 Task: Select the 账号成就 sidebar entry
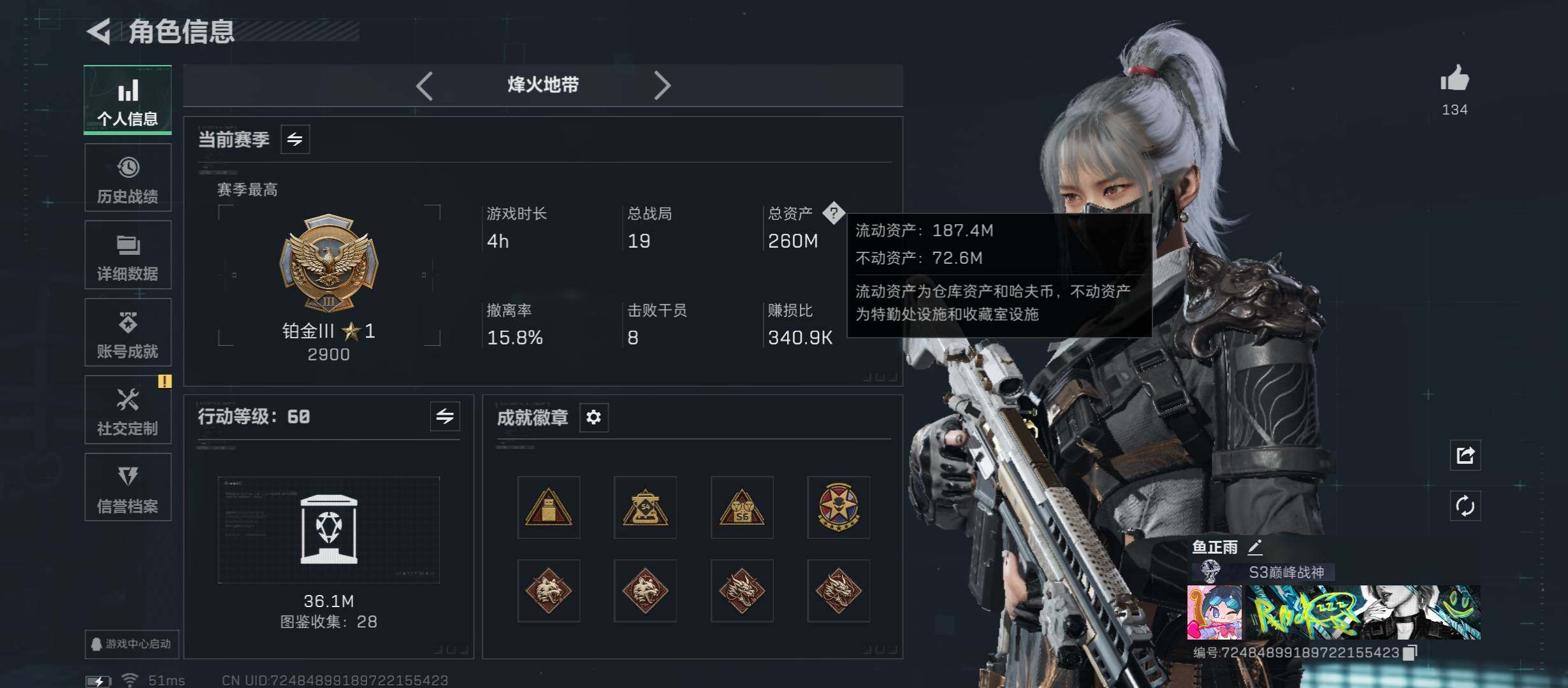pos(127,332)
